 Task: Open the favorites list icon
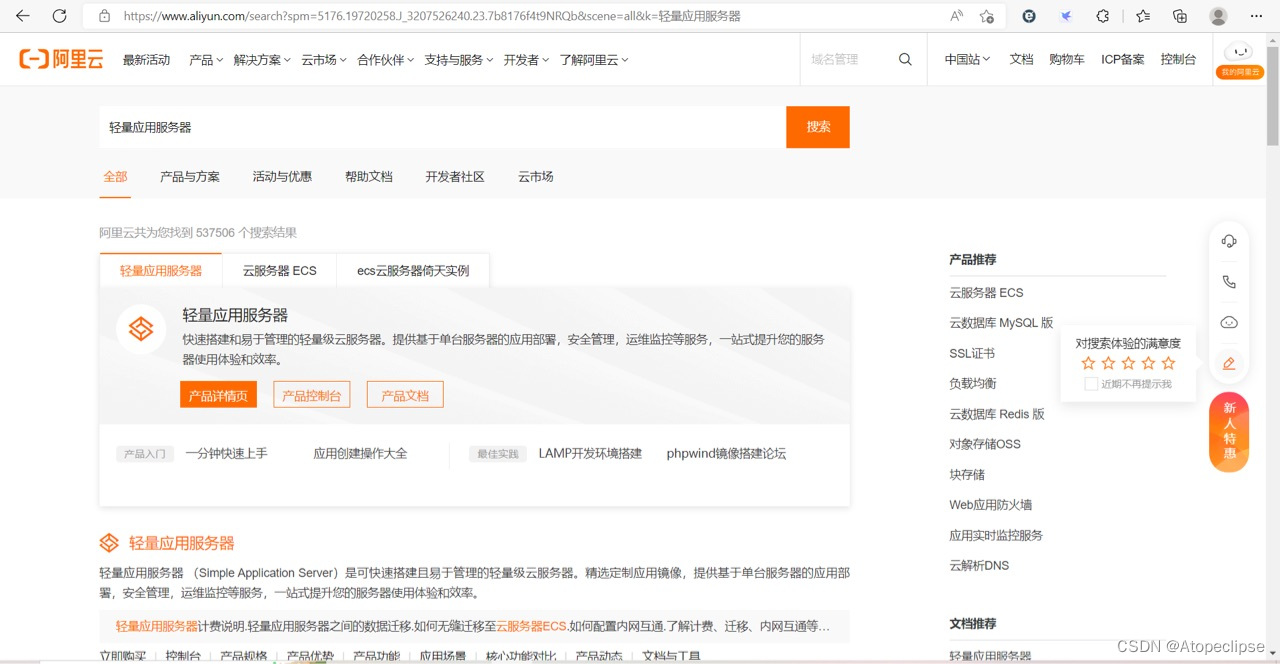[1143, 16]
